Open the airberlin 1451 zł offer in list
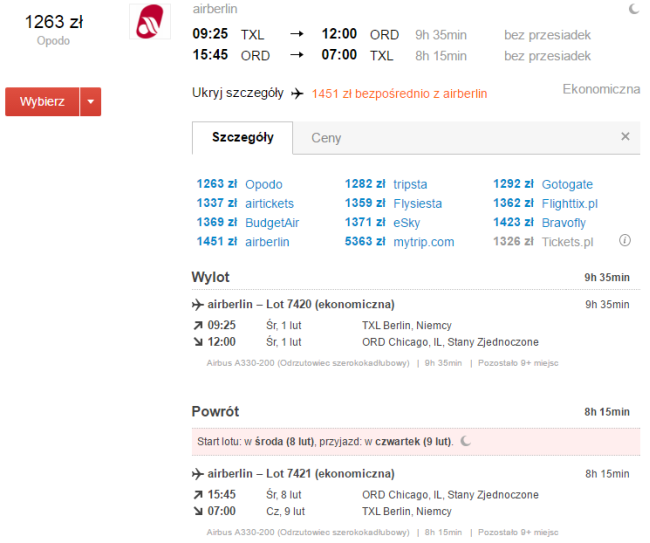 pos(243,241)
